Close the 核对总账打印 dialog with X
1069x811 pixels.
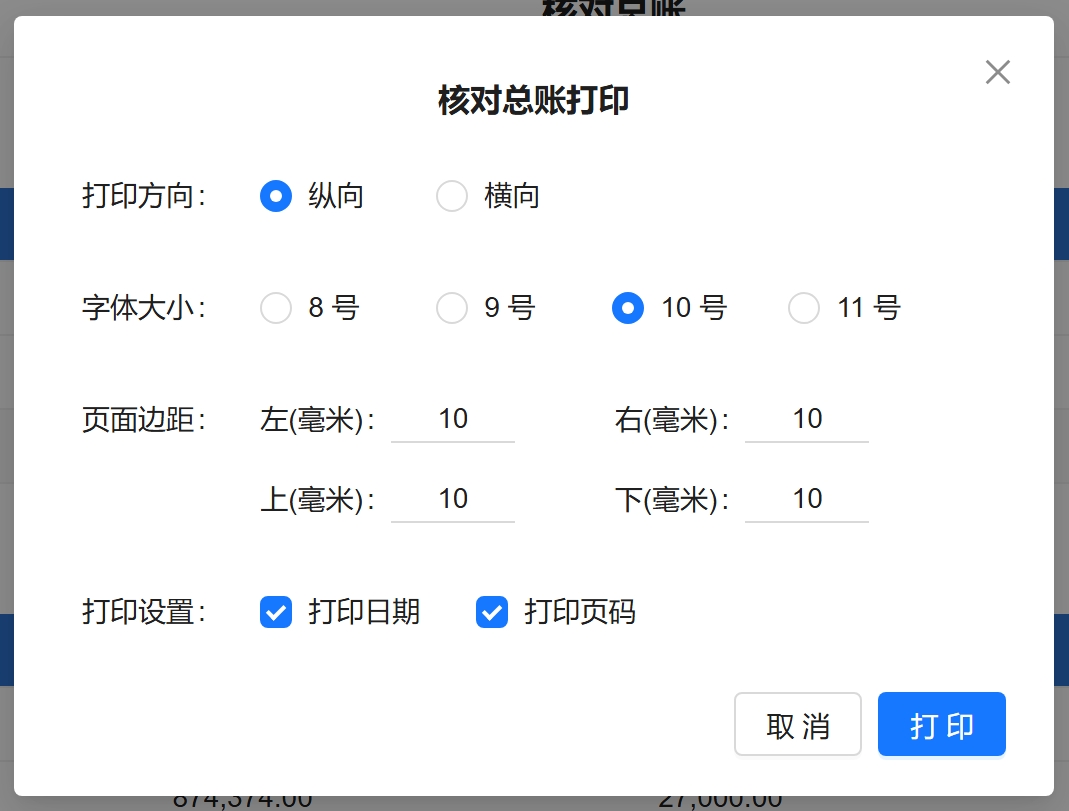pyautogui.click(x=997, y=72)
